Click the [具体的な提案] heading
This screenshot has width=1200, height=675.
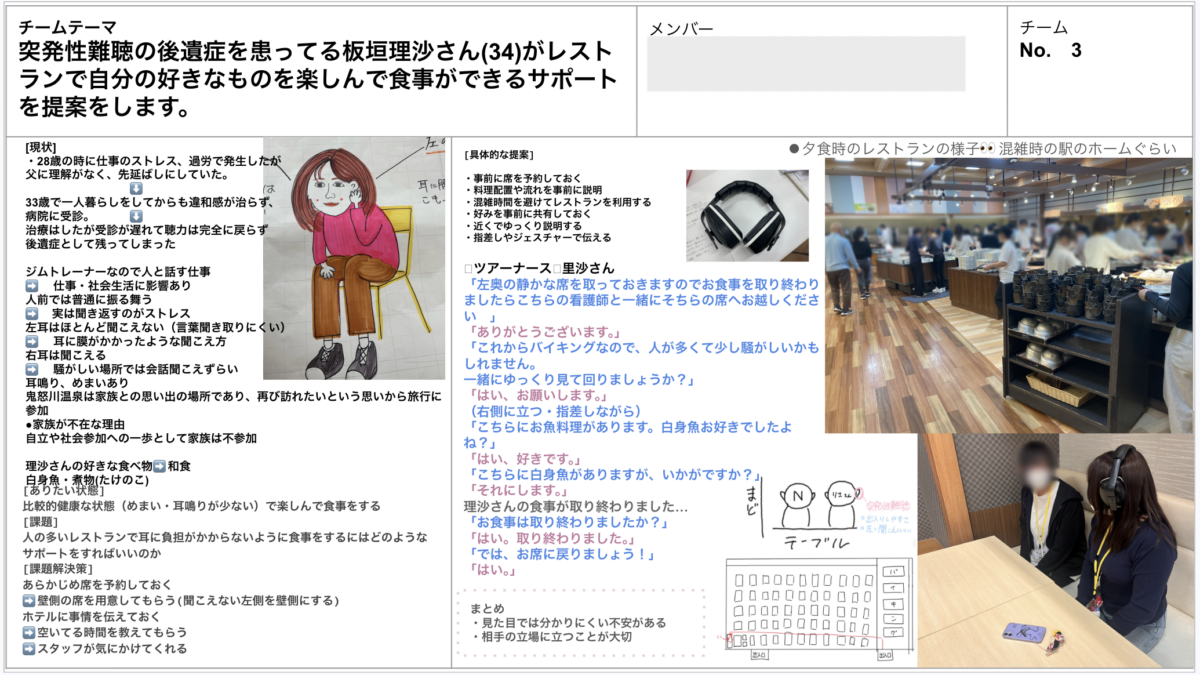click(x=499, y=155)
